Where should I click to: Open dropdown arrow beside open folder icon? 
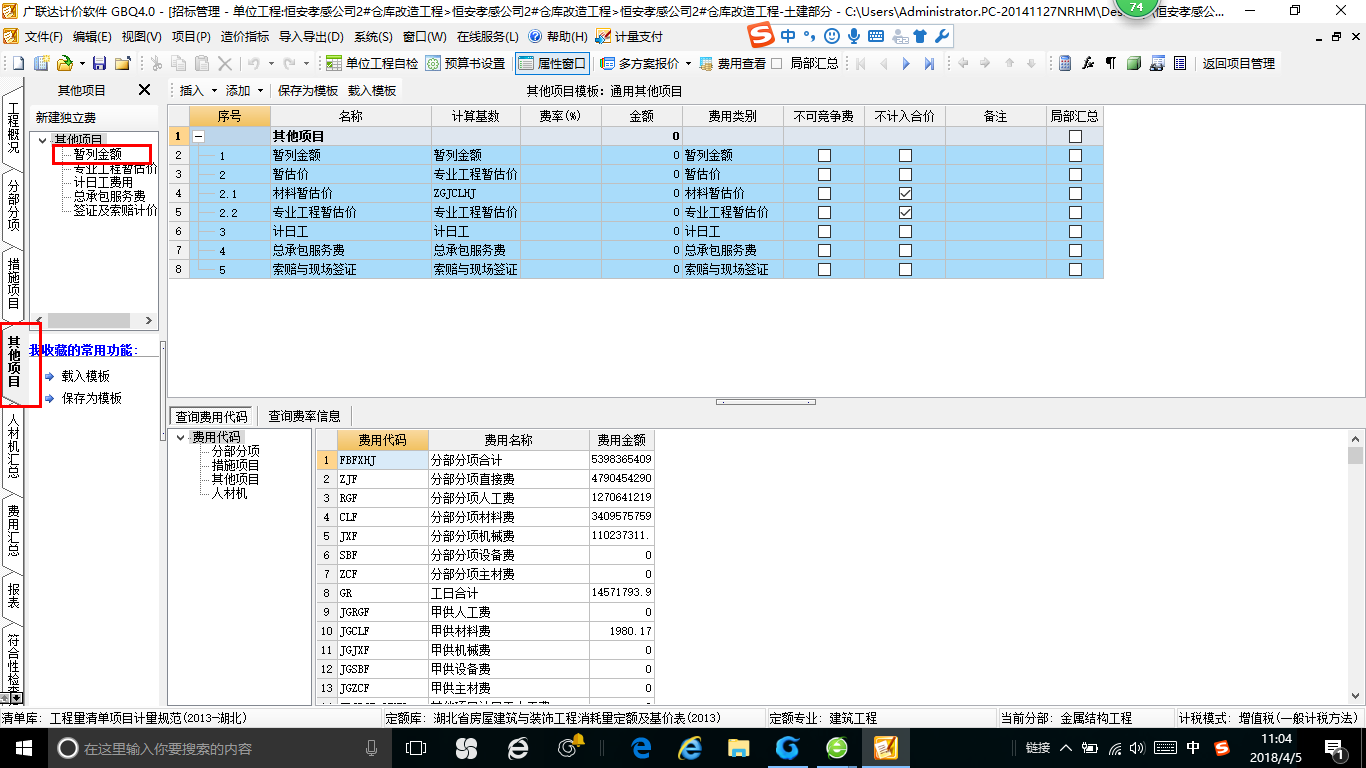pyautogui.click(x=81, y=63)
